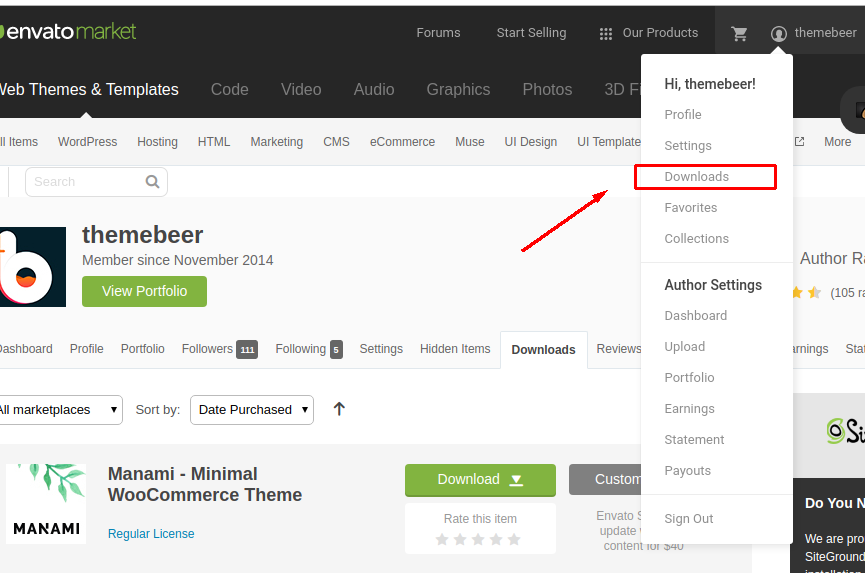Viewport: 865px width, 573px height.
Task: Switch to the Followers tab
Action: click(207, 349)
